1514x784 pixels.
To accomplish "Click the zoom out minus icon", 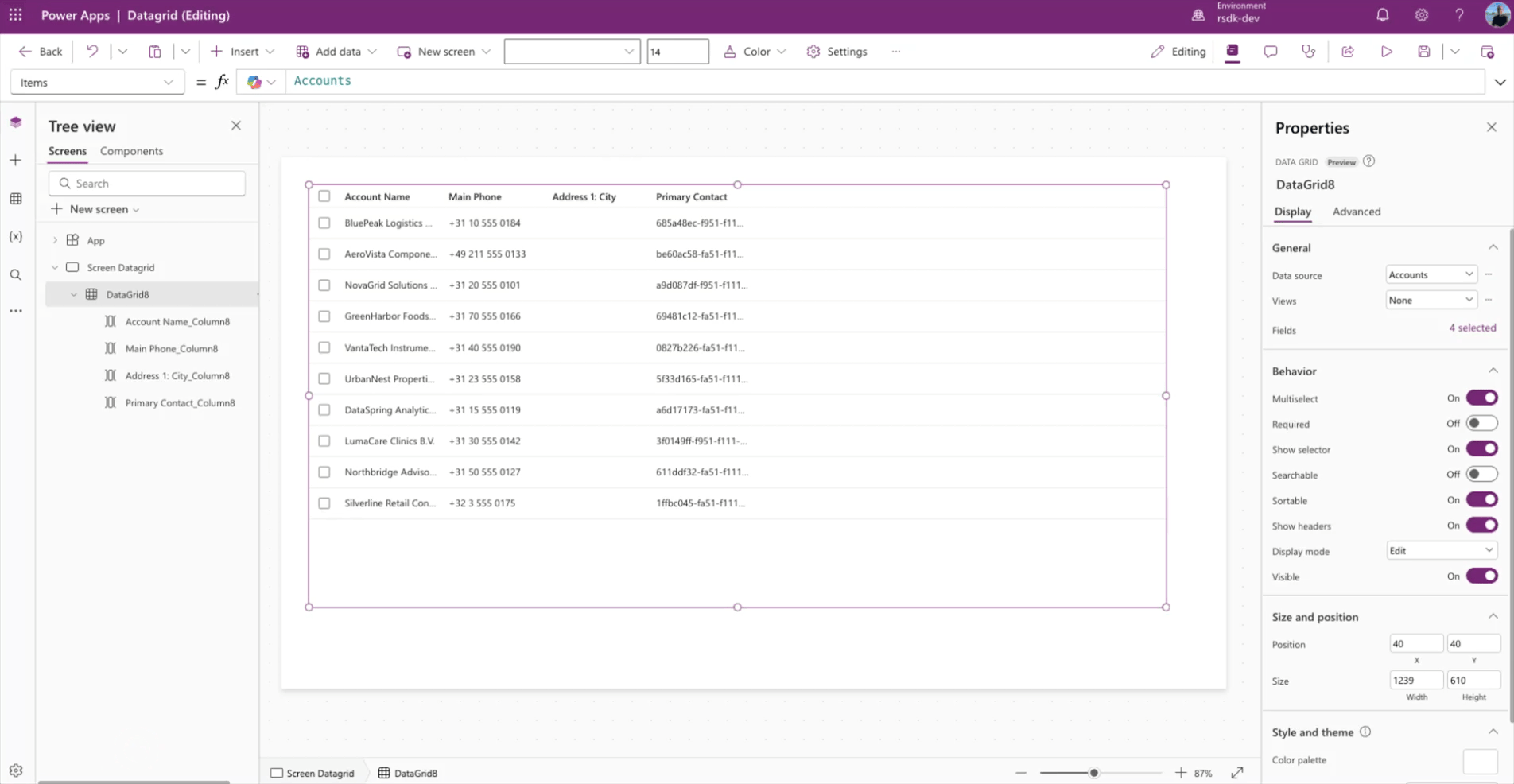I will 1021,773.
